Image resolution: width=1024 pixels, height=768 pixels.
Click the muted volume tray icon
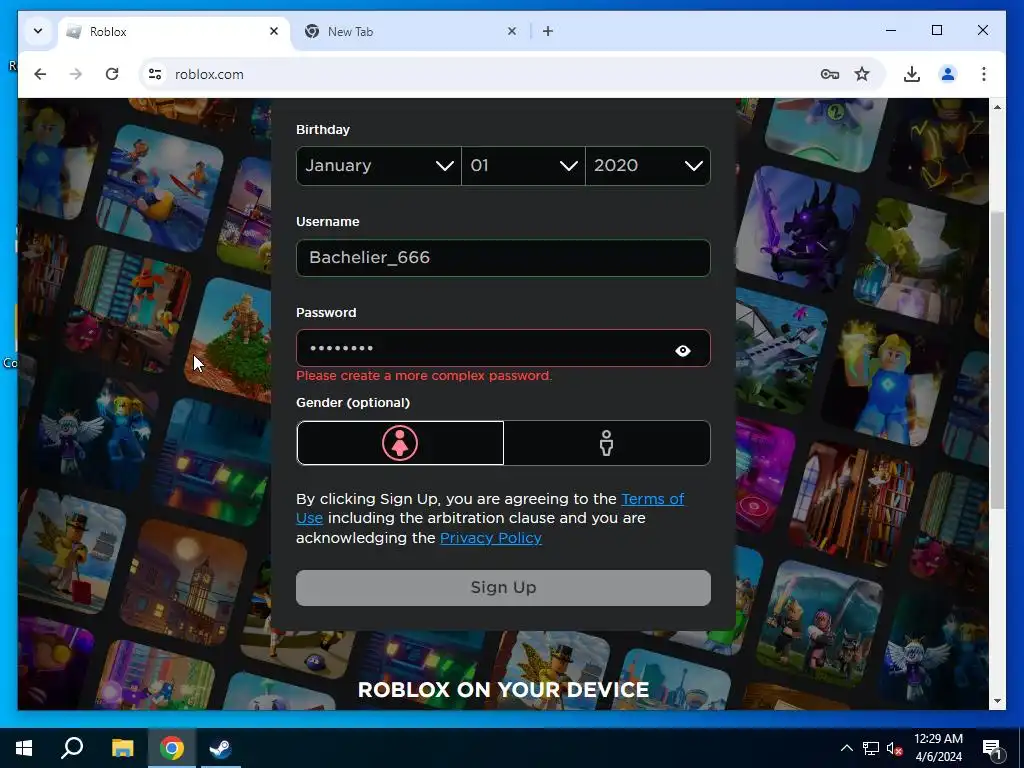(x=894, y=748)
